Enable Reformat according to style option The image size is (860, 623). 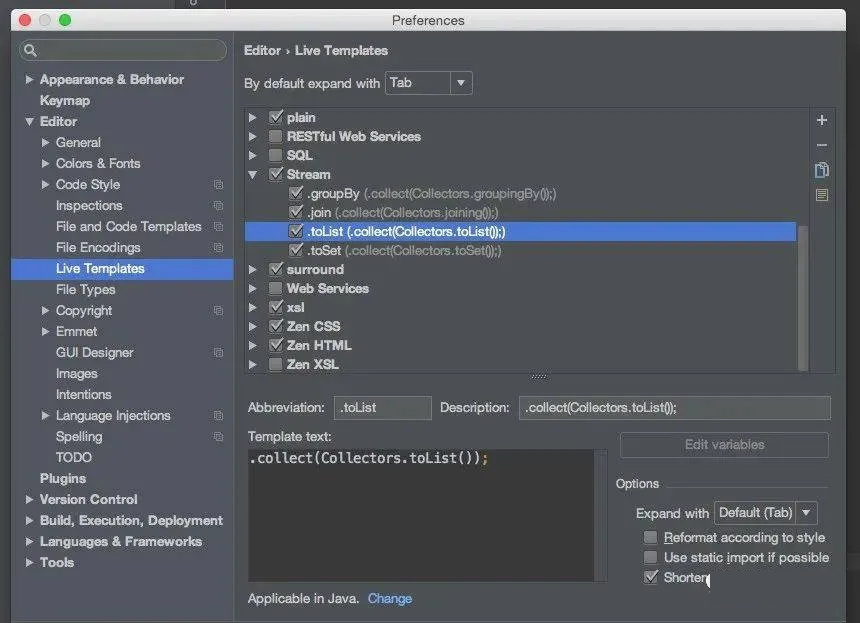tap(650, 537)
